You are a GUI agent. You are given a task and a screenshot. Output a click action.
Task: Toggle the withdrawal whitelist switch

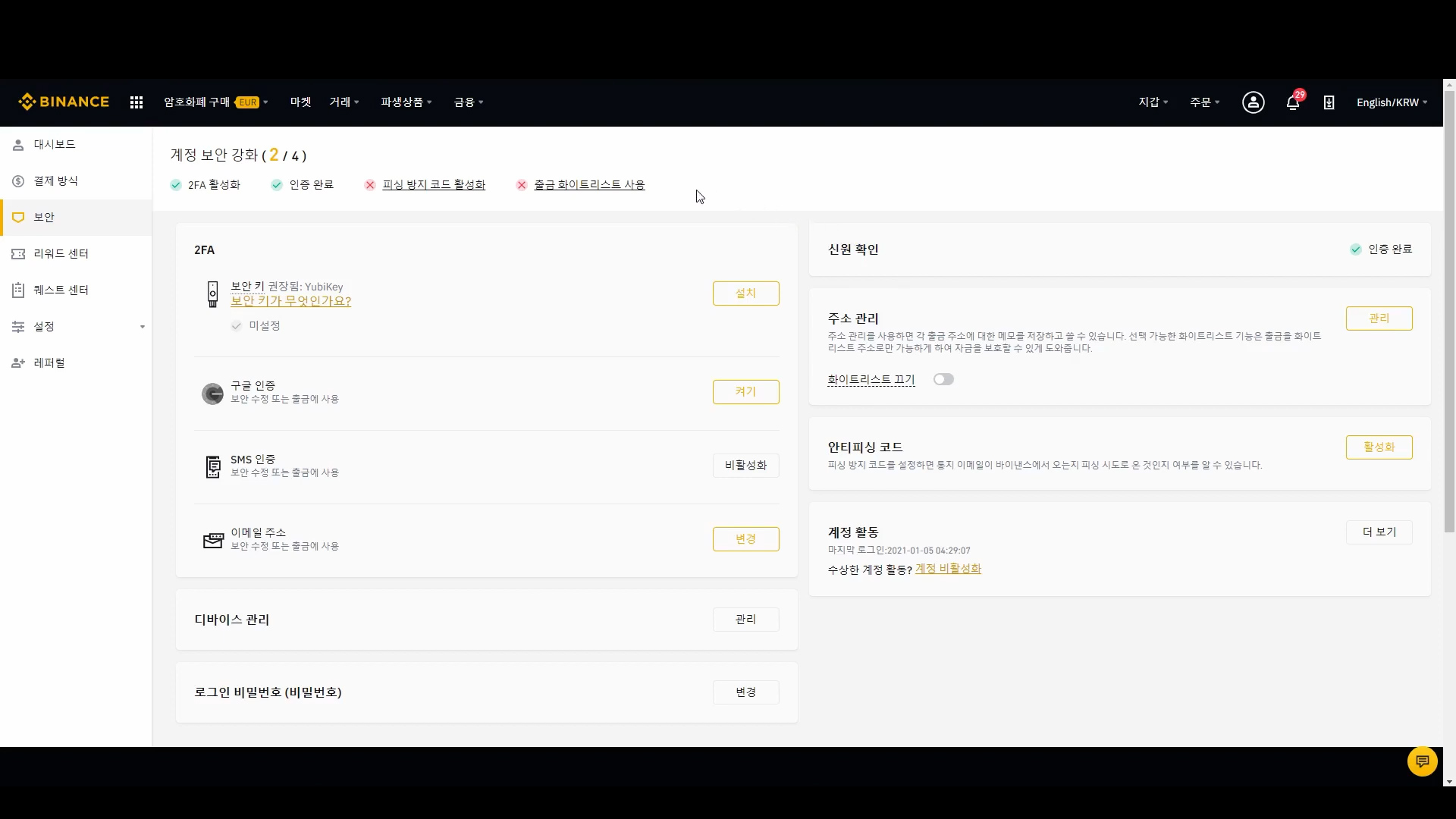[943, 379]
